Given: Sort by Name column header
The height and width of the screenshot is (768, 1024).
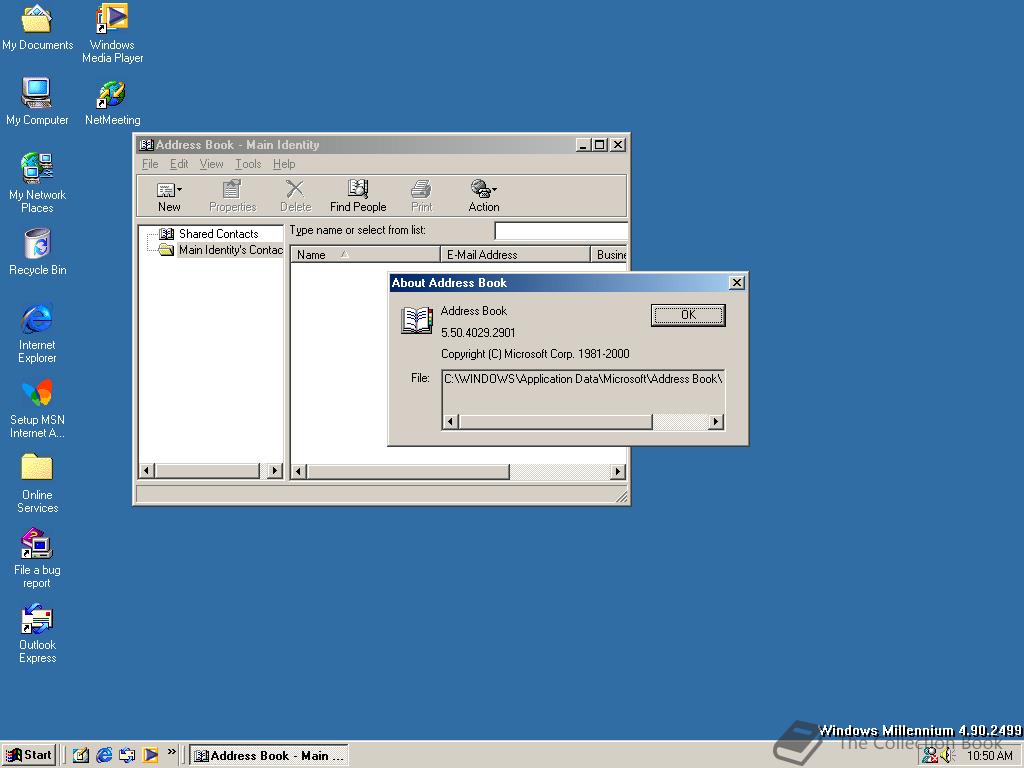Looking at the screenshot, I should tap(365, 255).
